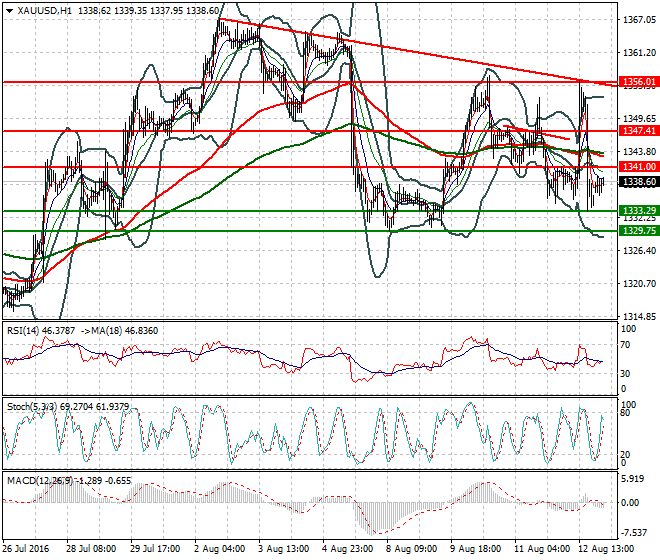Select the 8 Aug 09:00 time label
The width and height of the screenshot is (660, 560).
[x=411, y=549]
